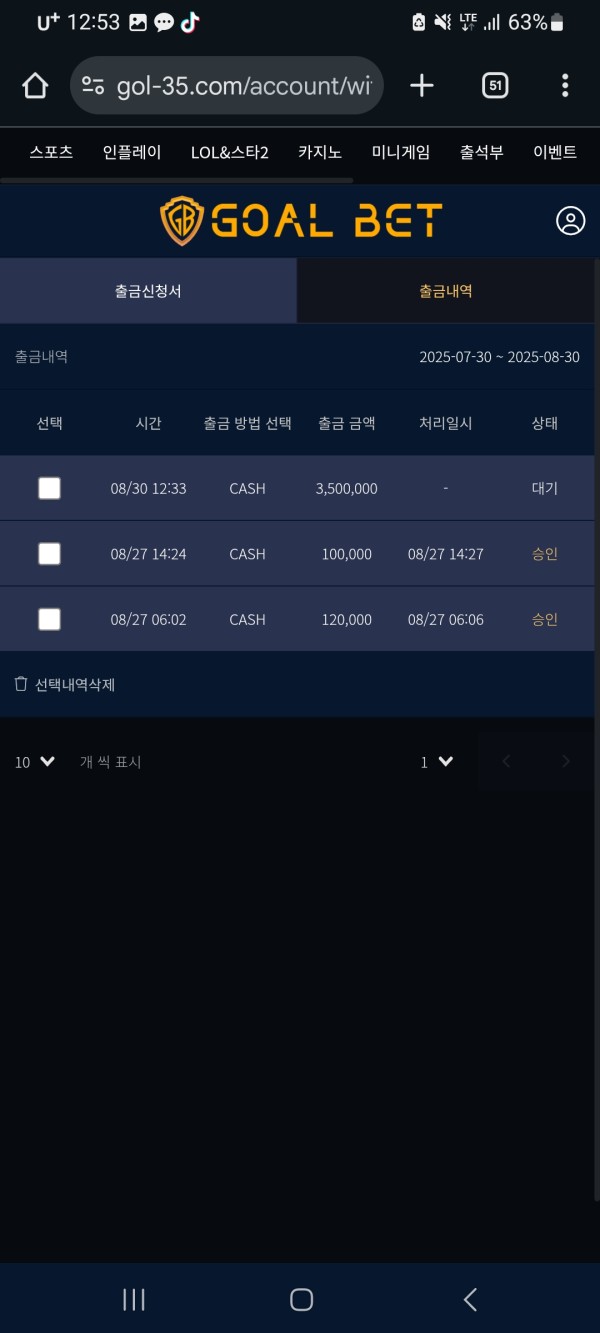Screen dimensions: 600x1333
Task: Open the page number dropdown showing 1
Action: pos(436,762)
